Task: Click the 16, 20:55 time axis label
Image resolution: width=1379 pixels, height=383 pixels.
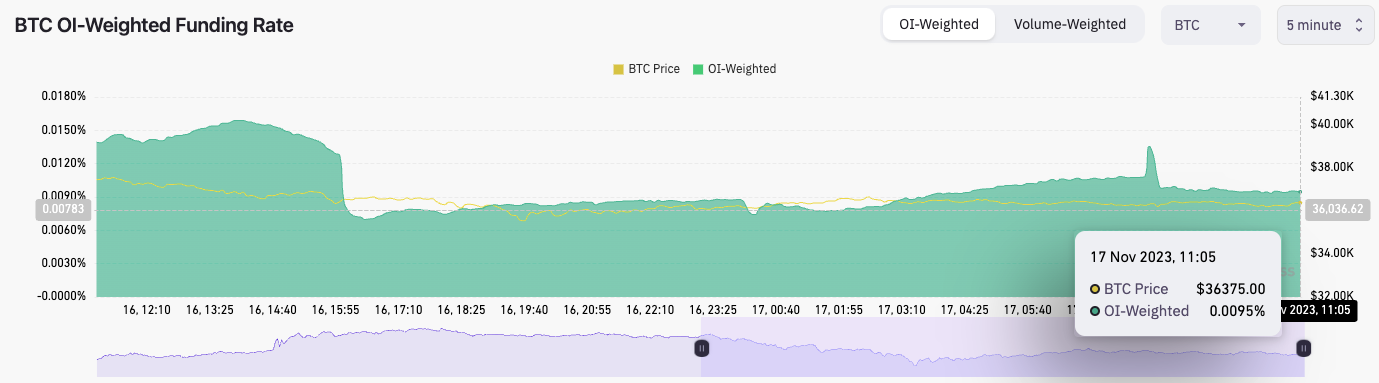Action: pos(588,310)
